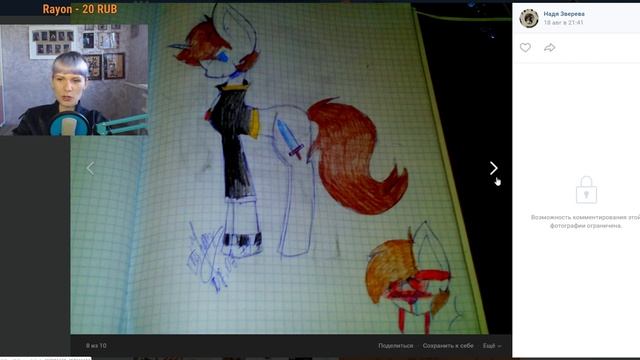Click Сохранить к себе button
Screen dimensions: 640x360
coord(448,346)
